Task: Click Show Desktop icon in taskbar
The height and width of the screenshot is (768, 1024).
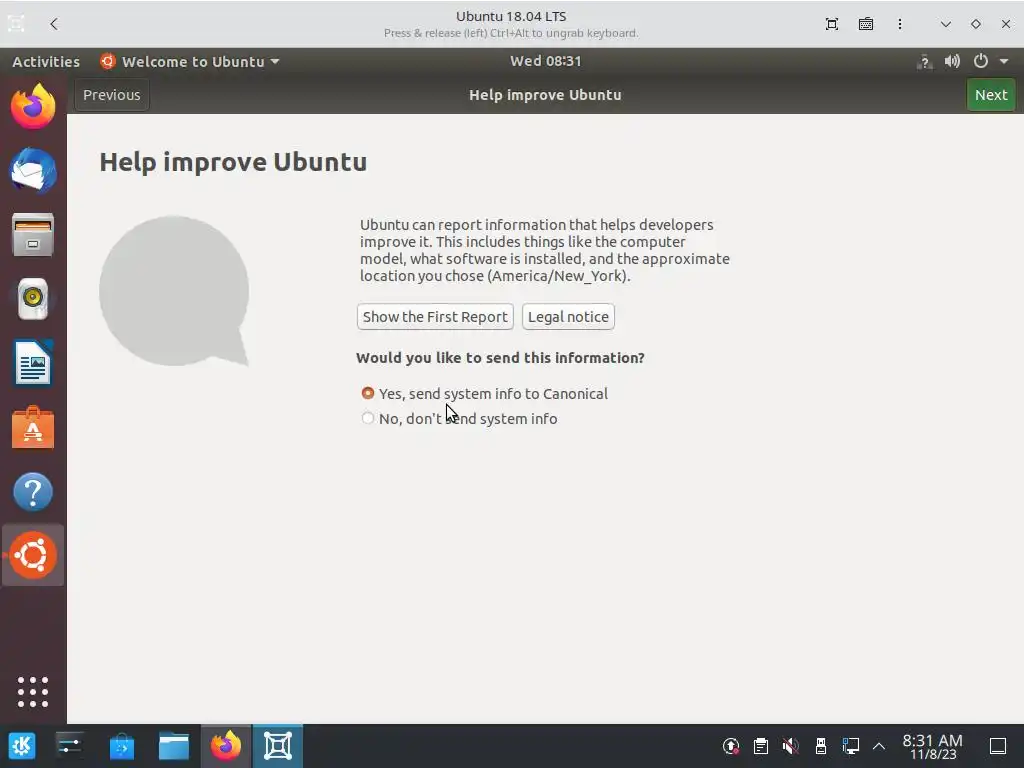Action: (998, 746)
